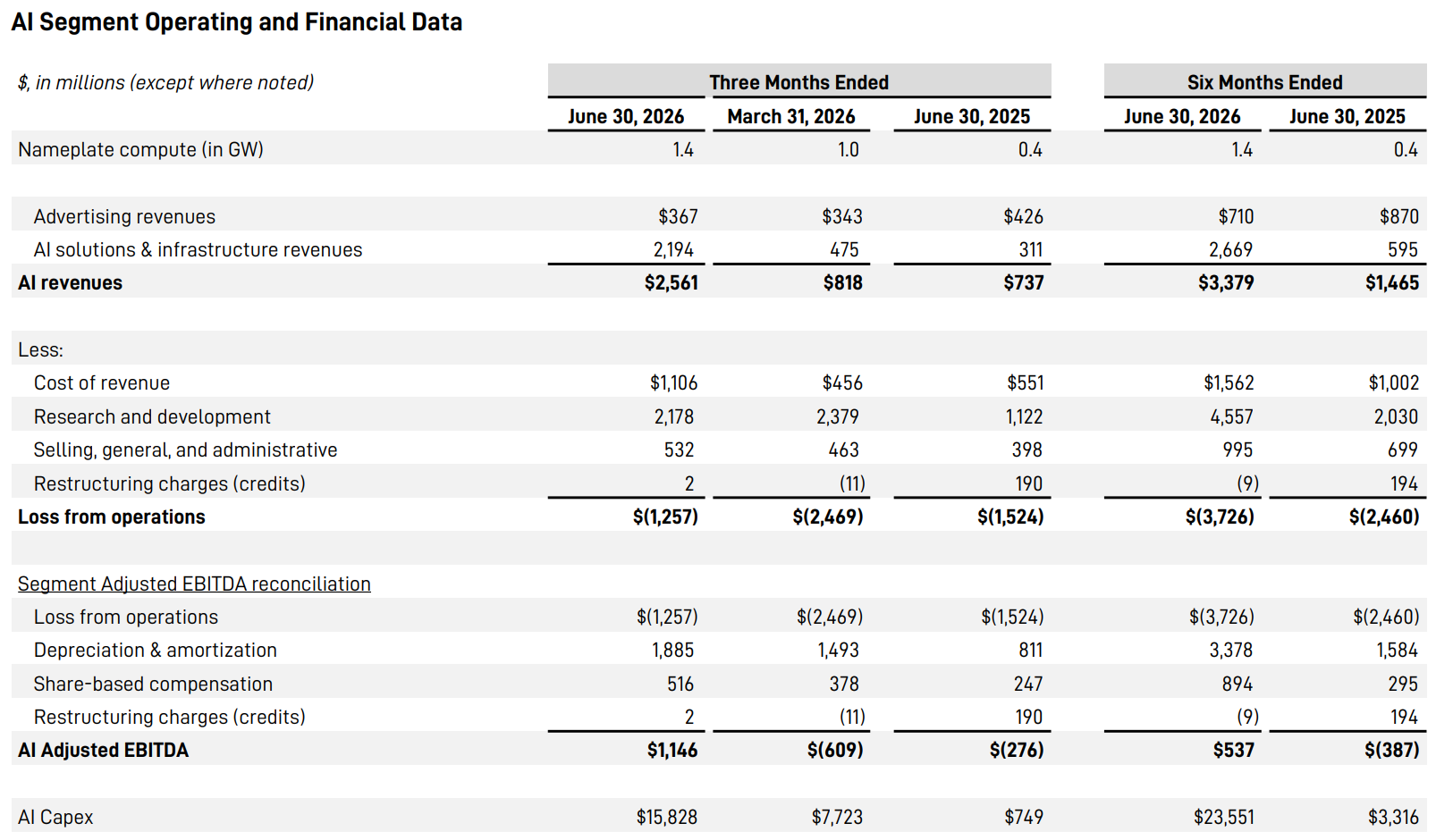Click the Segment Adjusted EBITDA reconciliation link
This screenshot has width=1436, height=840.
tap(194, 584)
